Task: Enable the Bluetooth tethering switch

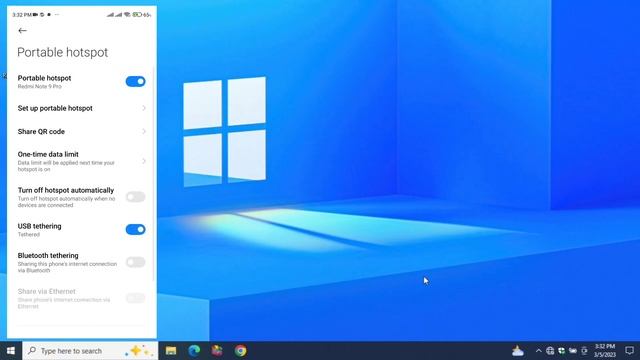Action: point(136,262)
